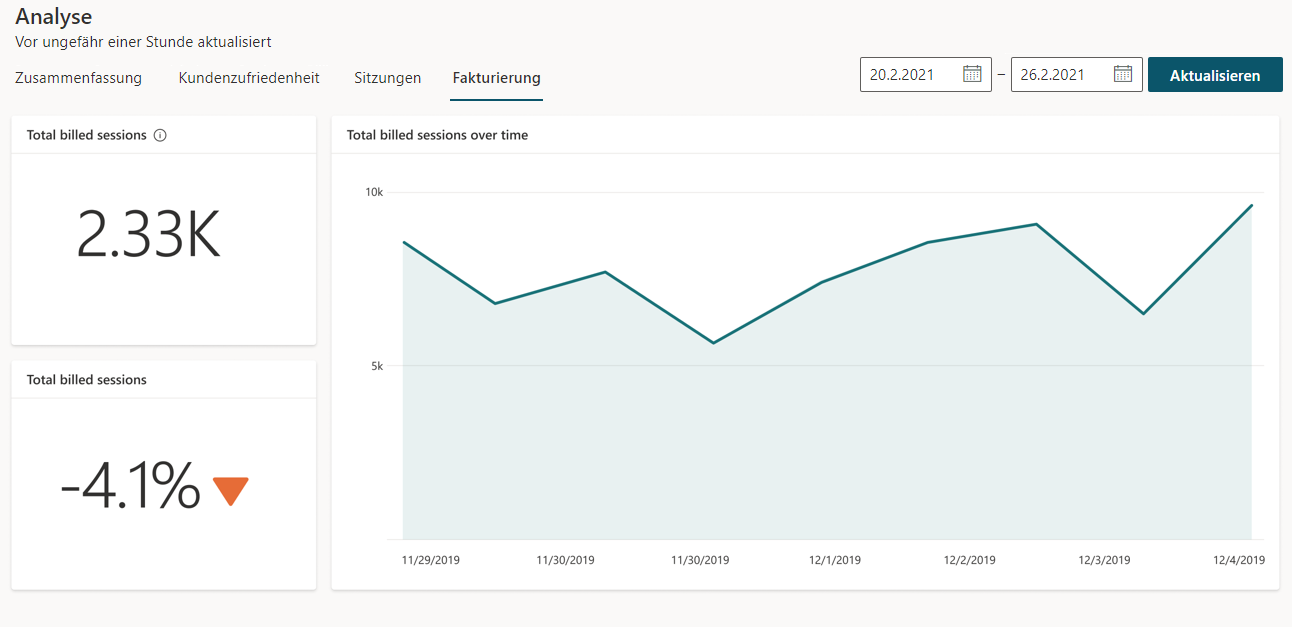Open the end date calendar picker icon
1292x627 pixels.
1122,74
